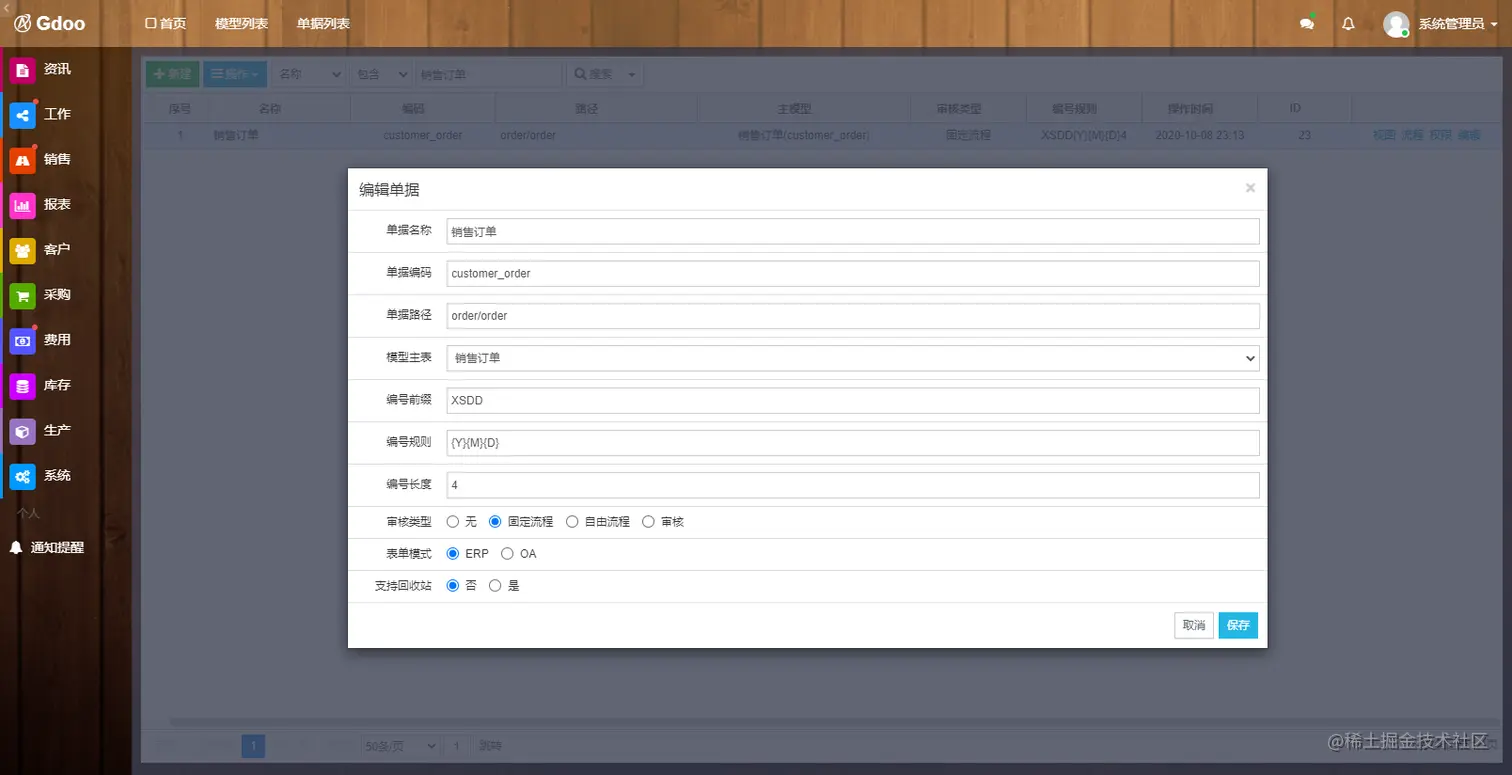Click the customer_order cell in table
This screenshot has width=1512, height=775.
422,135
